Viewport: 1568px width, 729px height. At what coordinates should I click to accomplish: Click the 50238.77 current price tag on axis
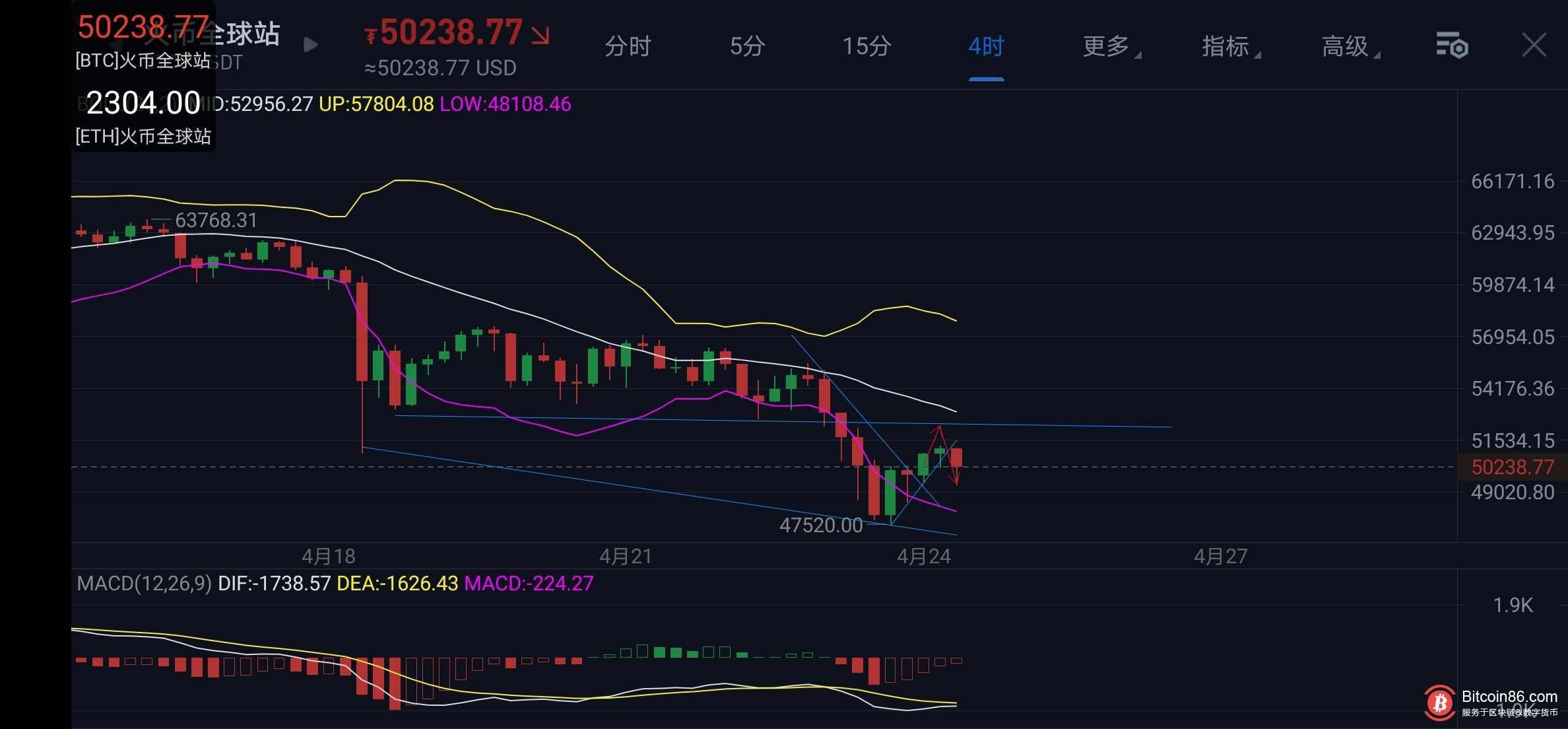pyautogui.click(x=1512, y=467)
